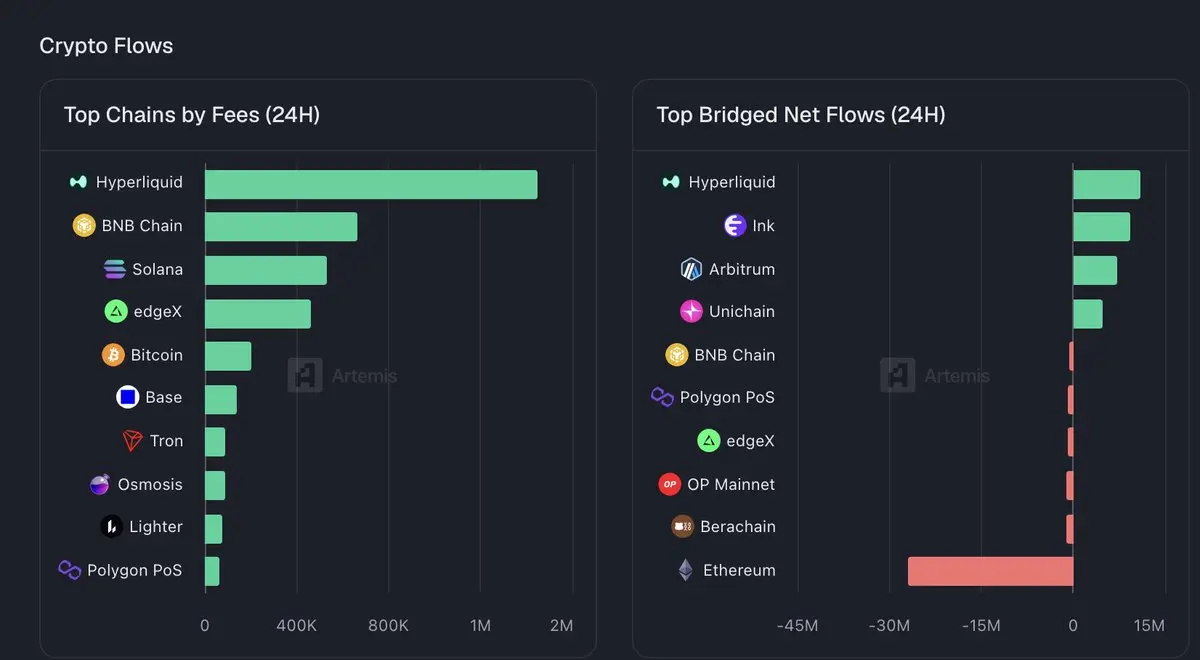
Task: Click the Top Bridged Net Flows title
Action: [x=800, y=115]
